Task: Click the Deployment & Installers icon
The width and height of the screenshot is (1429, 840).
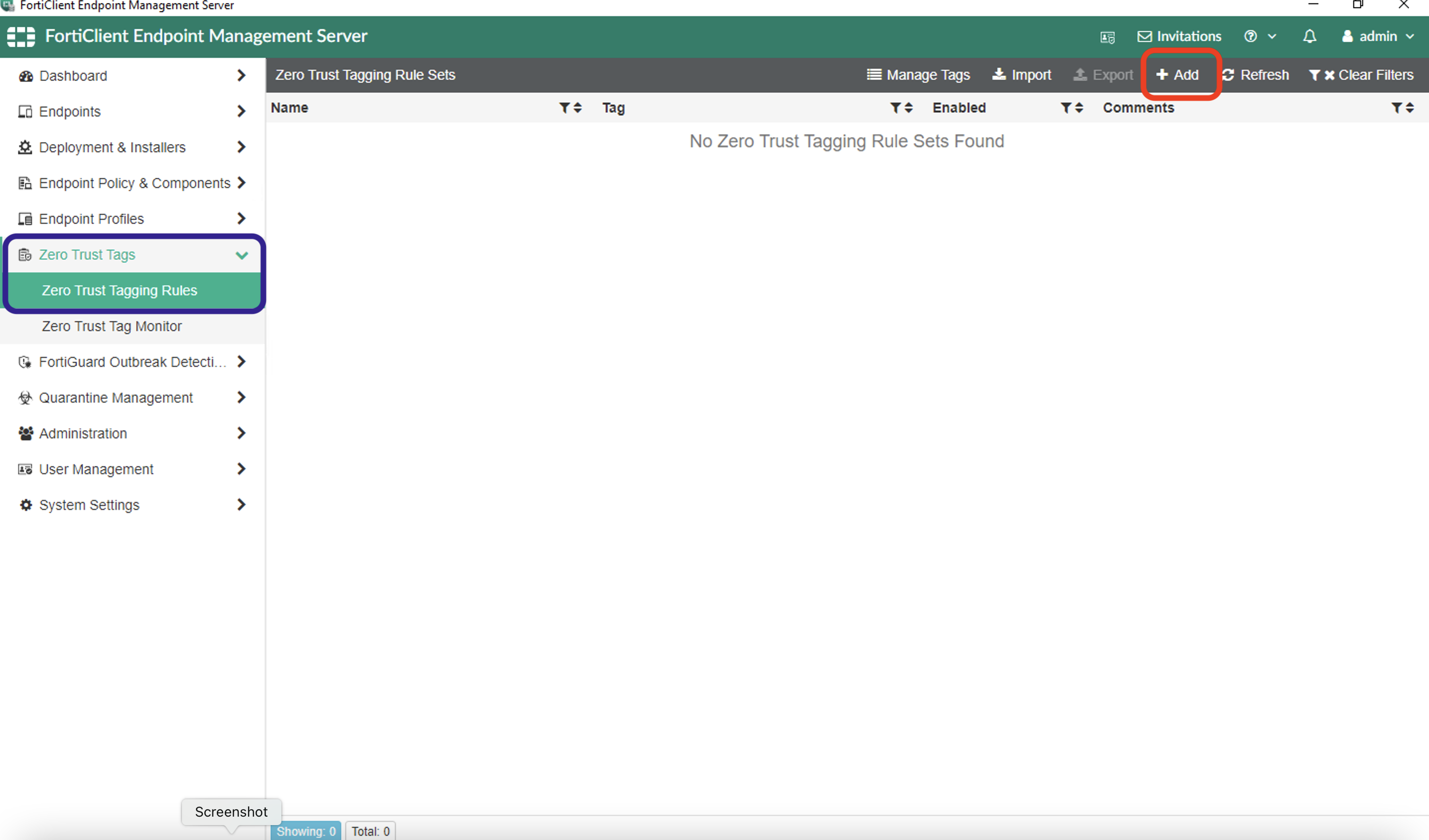Action: pyautogui.click(x=25, y=147)
